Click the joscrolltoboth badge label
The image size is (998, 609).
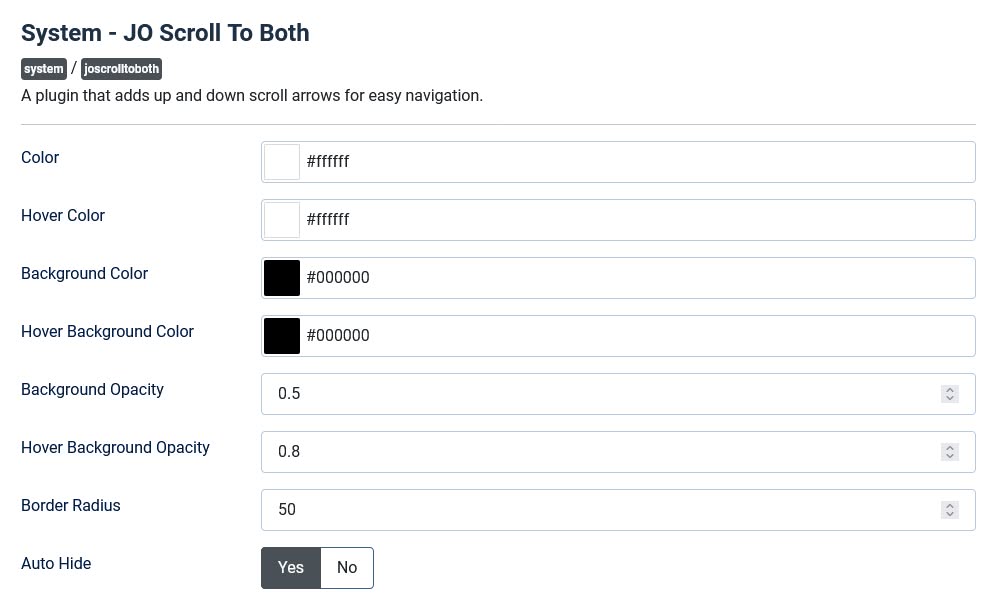click(x=121, y=69)
